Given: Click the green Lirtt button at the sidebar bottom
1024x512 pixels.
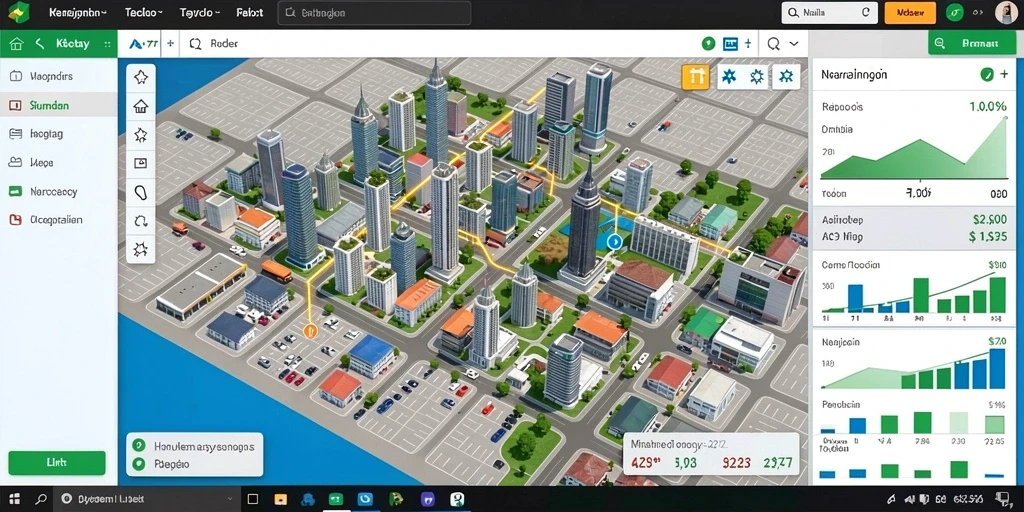Looking at the screenshot, I should pyautogui.click(x=57, y=462).
